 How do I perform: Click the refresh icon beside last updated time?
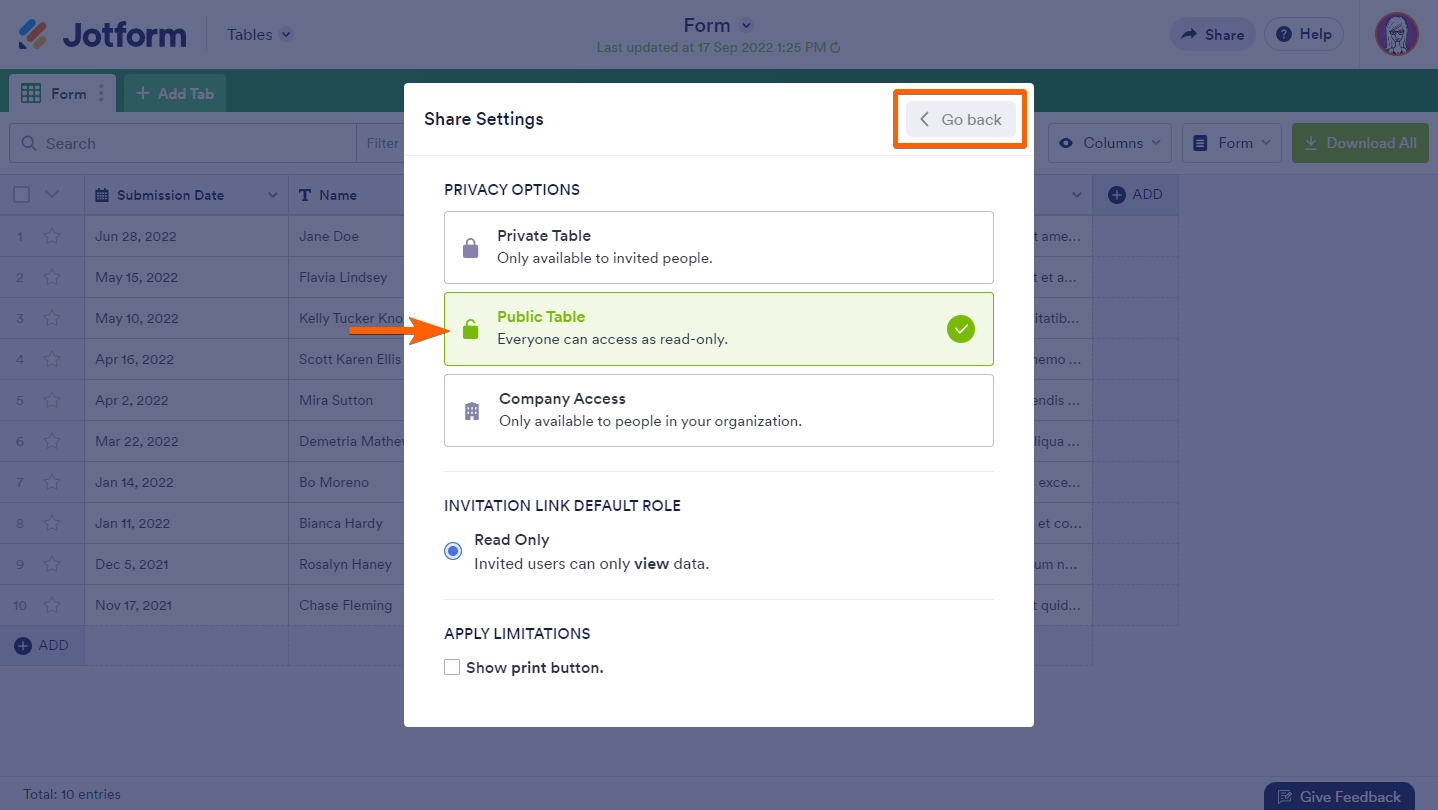point(835,47)
